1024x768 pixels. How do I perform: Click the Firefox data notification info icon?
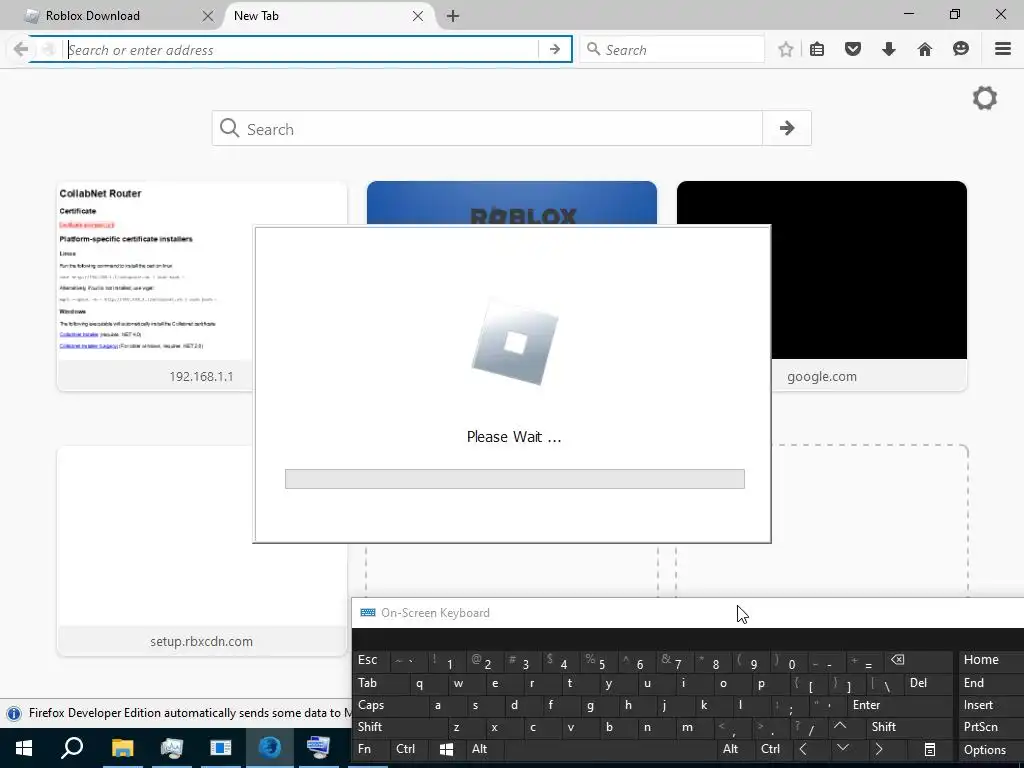pyautogui.click(x=14, y=713)
